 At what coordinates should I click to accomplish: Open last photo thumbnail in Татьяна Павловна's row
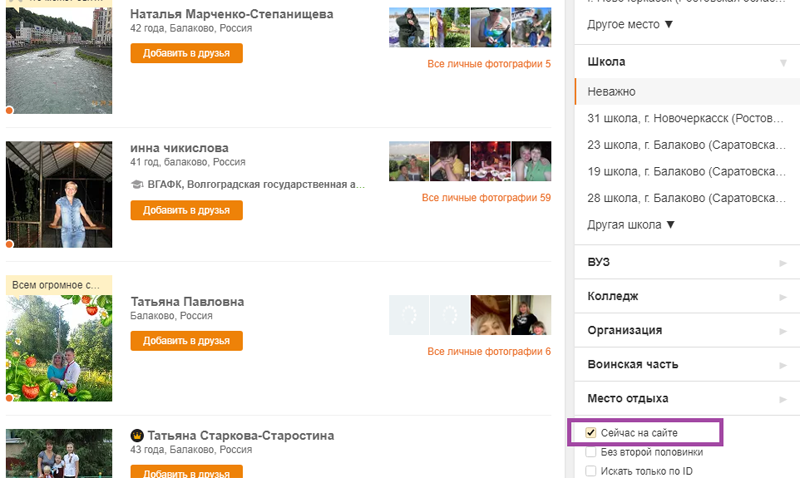click(x=532, y=314)
